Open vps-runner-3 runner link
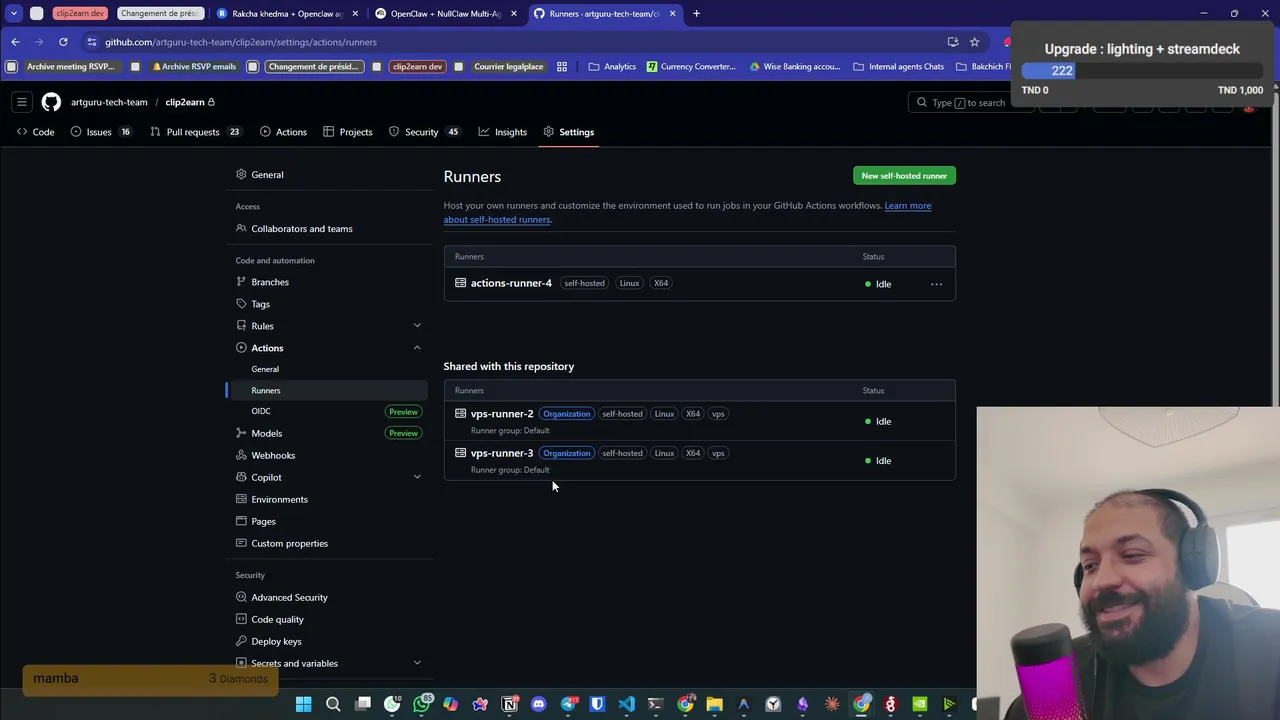This screenshot has width=1280, height=720. (x=502, y=453)
